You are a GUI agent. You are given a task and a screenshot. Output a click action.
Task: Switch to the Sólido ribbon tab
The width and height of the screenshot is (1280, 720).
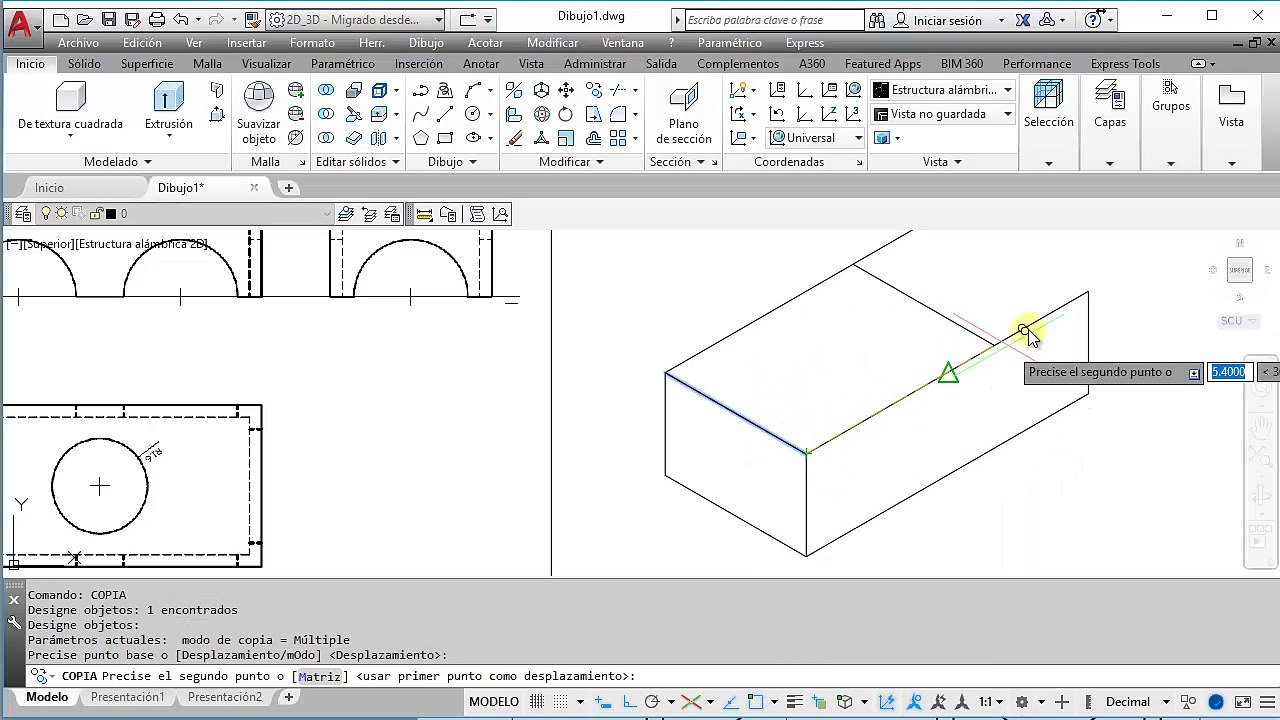coord(84,64)
